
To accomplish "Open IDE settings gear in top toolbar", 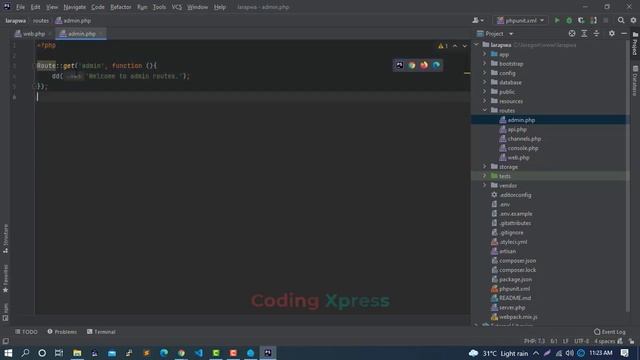I will click(633, 20).
